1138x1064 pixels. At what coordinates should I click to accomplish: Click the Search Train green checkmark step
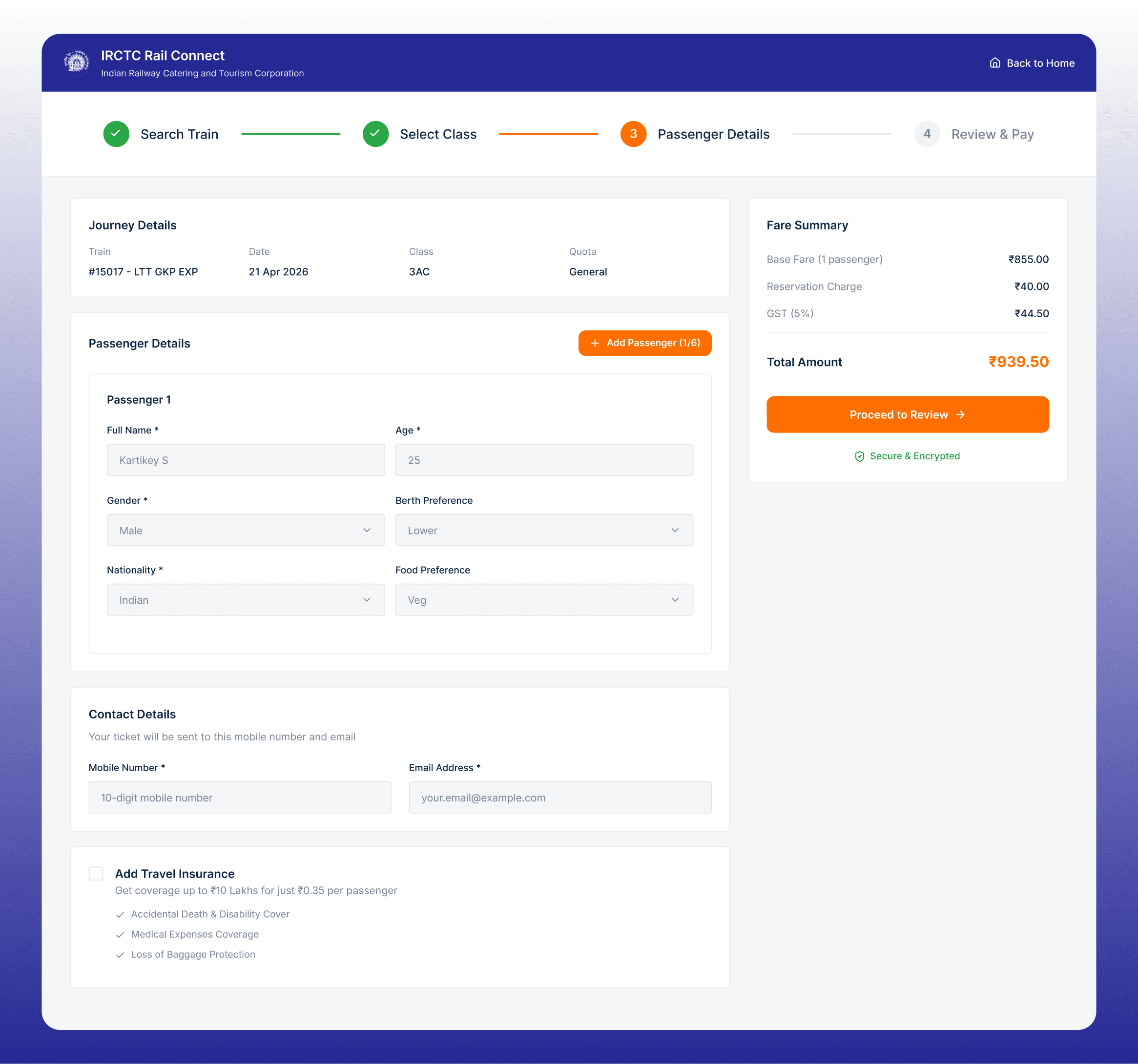(x=116, y=134)
